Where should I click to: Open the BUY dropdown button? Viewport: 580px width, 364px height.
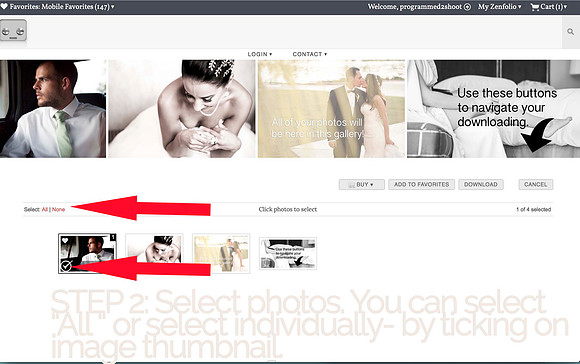tap(361, 185)
